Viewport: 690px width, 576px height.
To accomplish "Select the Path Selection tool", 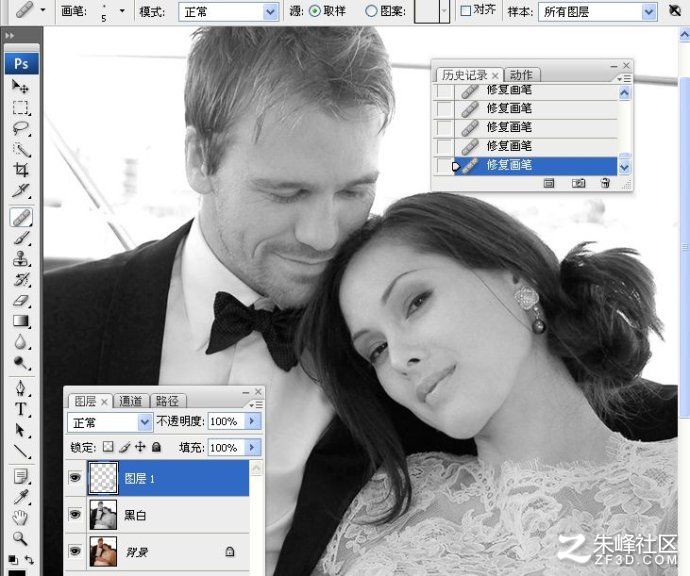I will [x=20, y=430].
